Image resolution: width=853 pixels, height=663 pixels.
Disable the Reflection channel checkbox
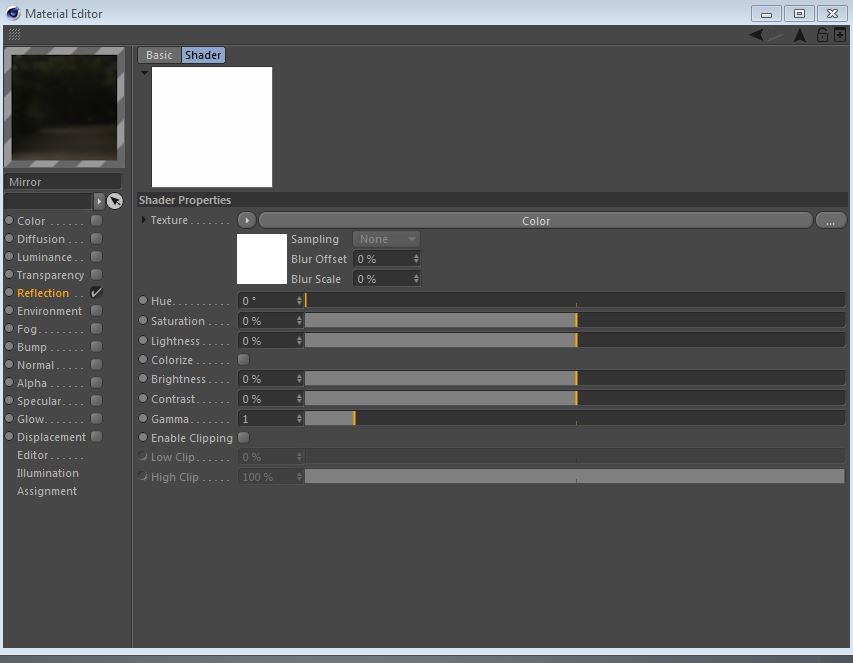97,292
